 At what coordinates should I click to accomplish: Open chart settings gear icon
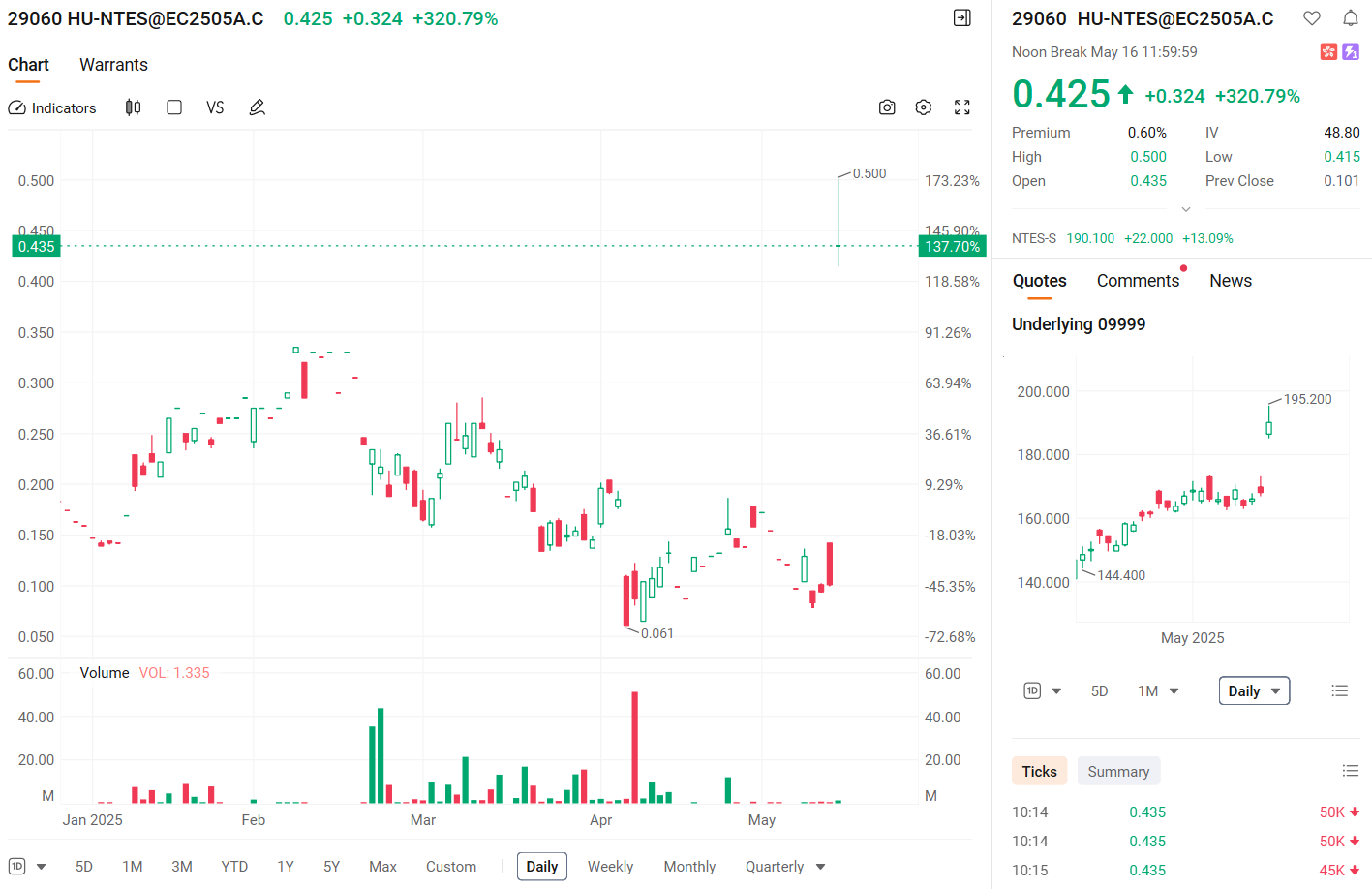(924, 107)
